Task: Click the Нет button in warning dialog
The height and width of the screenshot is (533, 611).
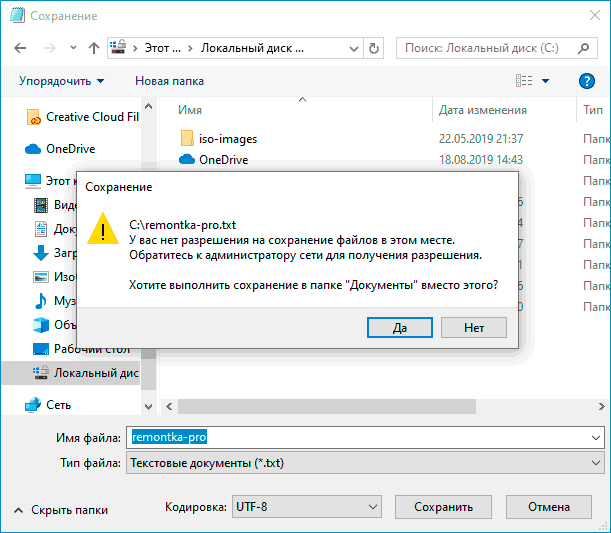Action: pyautogui.click(x=474, y=328)
